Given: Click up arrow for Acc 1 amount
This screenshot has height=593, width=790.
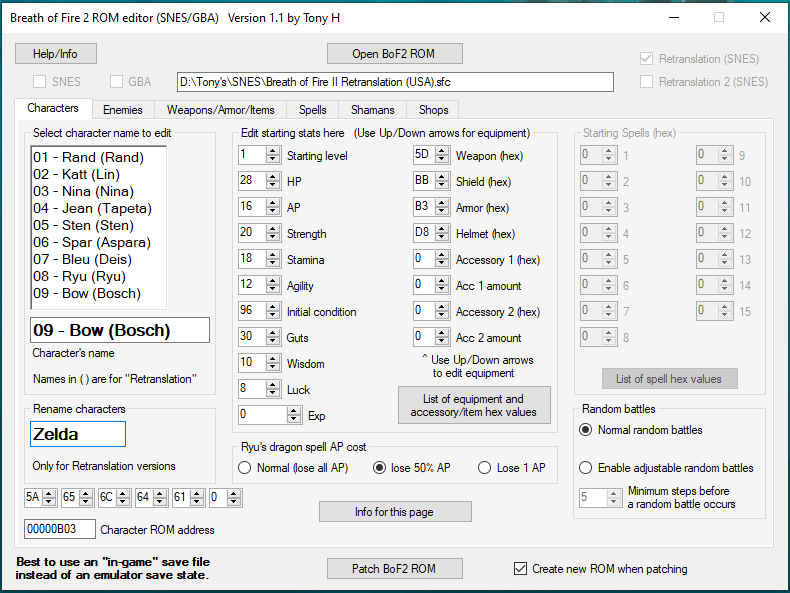Looking at the screenshot, I should pyautogui.click(x=442, y=281).
